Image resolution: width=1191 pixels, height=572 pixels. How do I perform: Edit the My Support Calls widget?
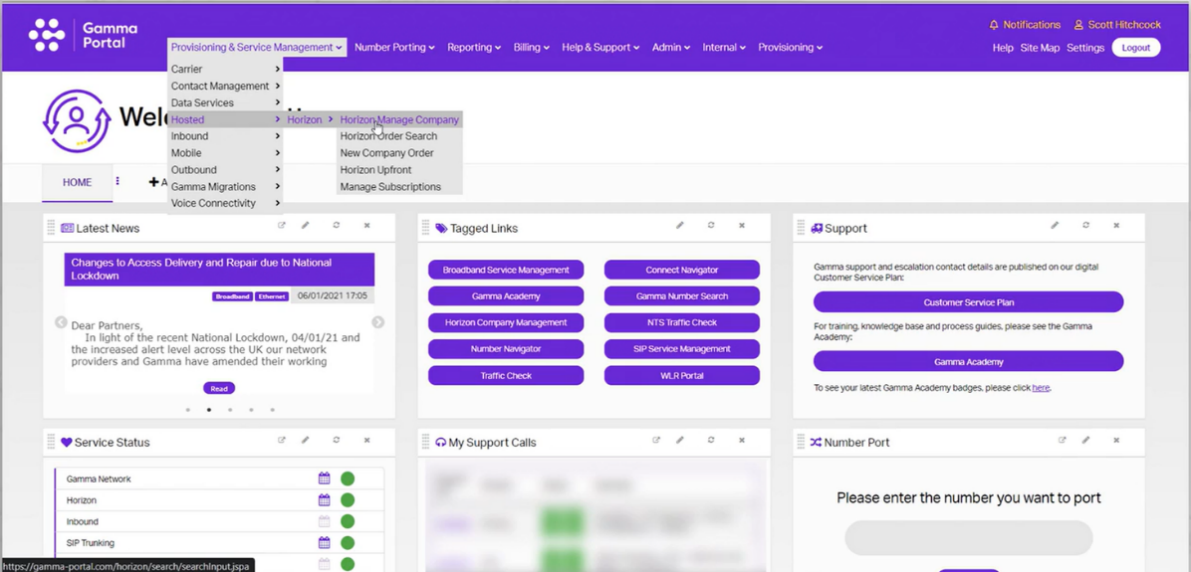(681, 440)
